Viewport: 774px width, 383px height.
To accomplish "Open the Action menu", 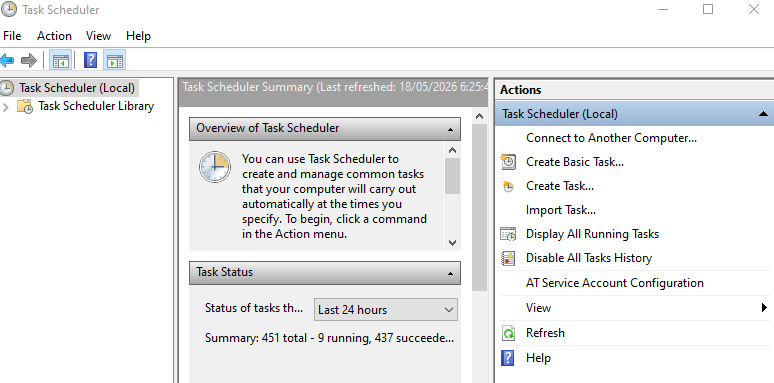I will click(54, 36).
